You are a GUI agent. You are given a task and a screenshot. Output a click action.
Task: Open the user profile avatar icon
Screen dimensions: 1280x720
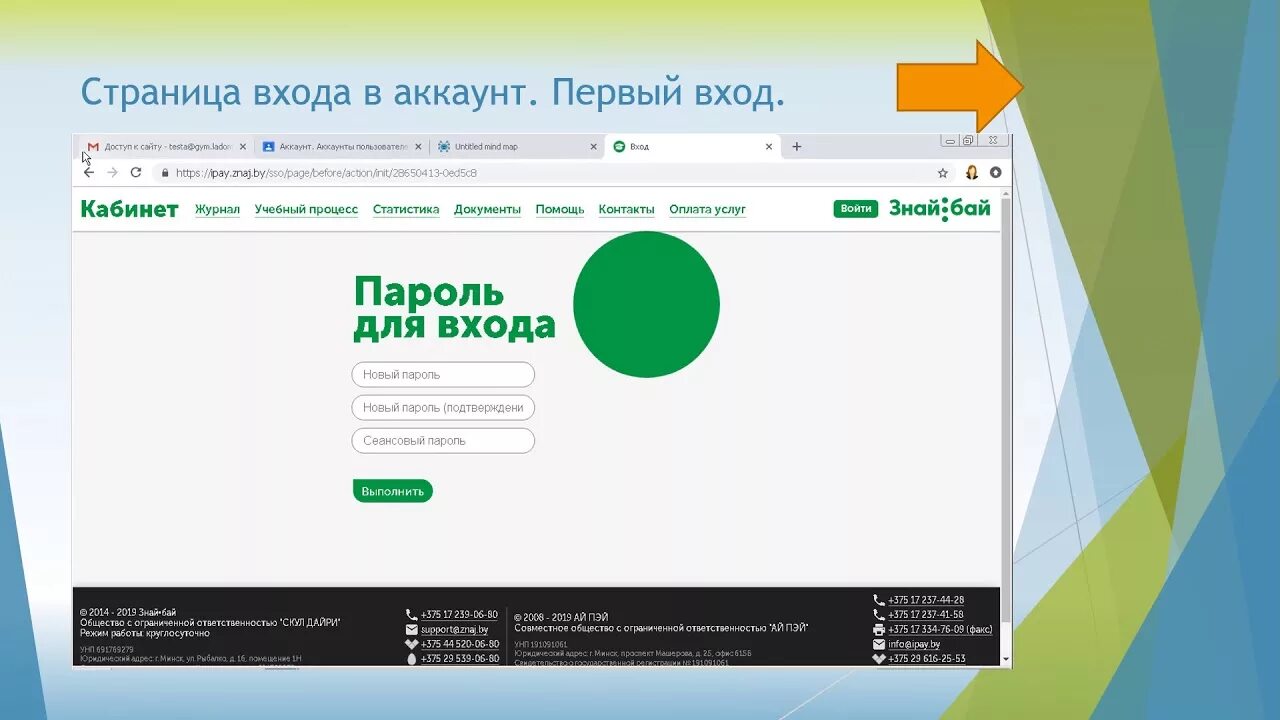click(972, 172)
